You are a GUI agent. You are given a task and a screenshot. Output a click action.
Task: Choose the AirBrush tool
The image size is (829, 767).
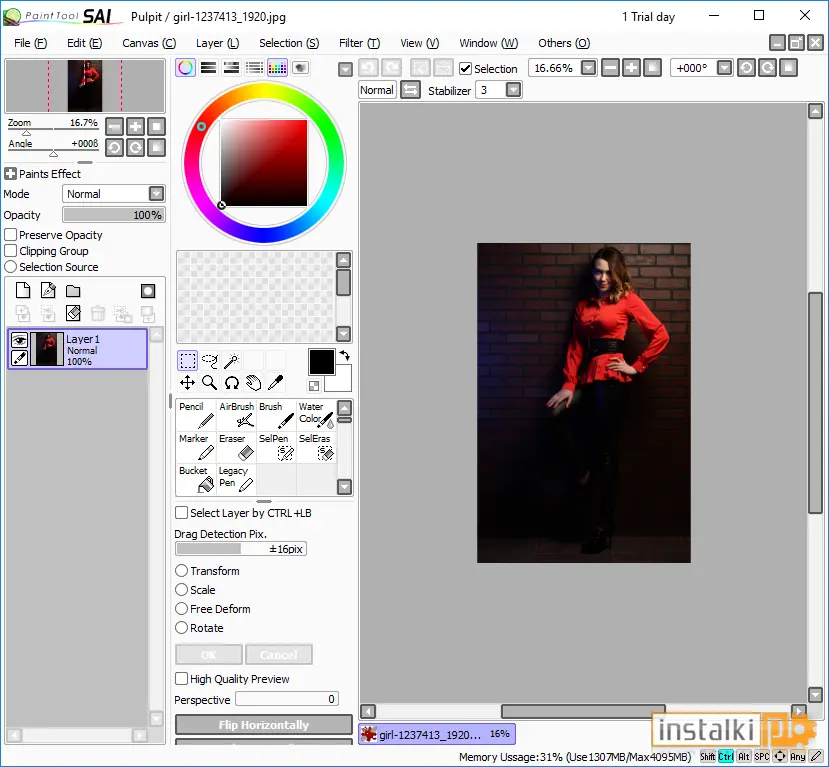tap(236, 415)
